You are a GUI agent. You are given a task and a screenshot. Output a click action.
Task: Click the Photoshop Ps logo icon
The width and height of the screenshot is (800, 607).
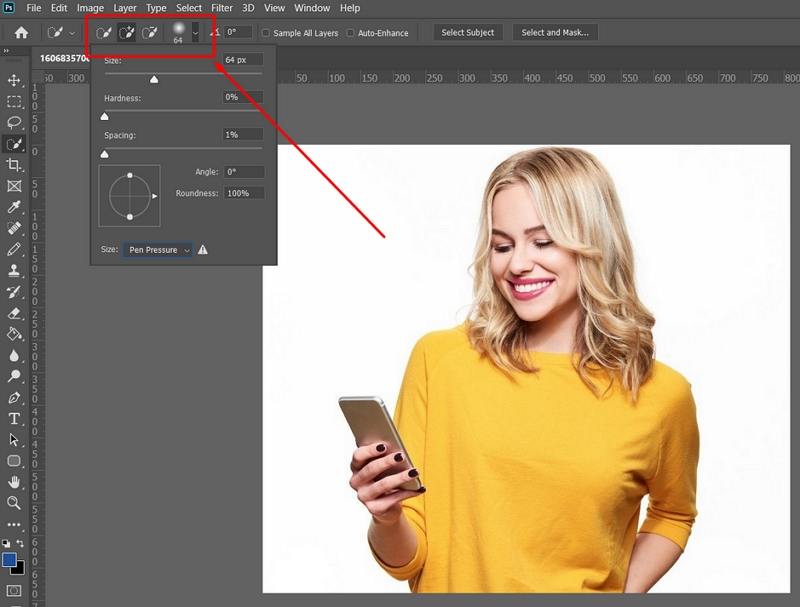pos(9,8)
